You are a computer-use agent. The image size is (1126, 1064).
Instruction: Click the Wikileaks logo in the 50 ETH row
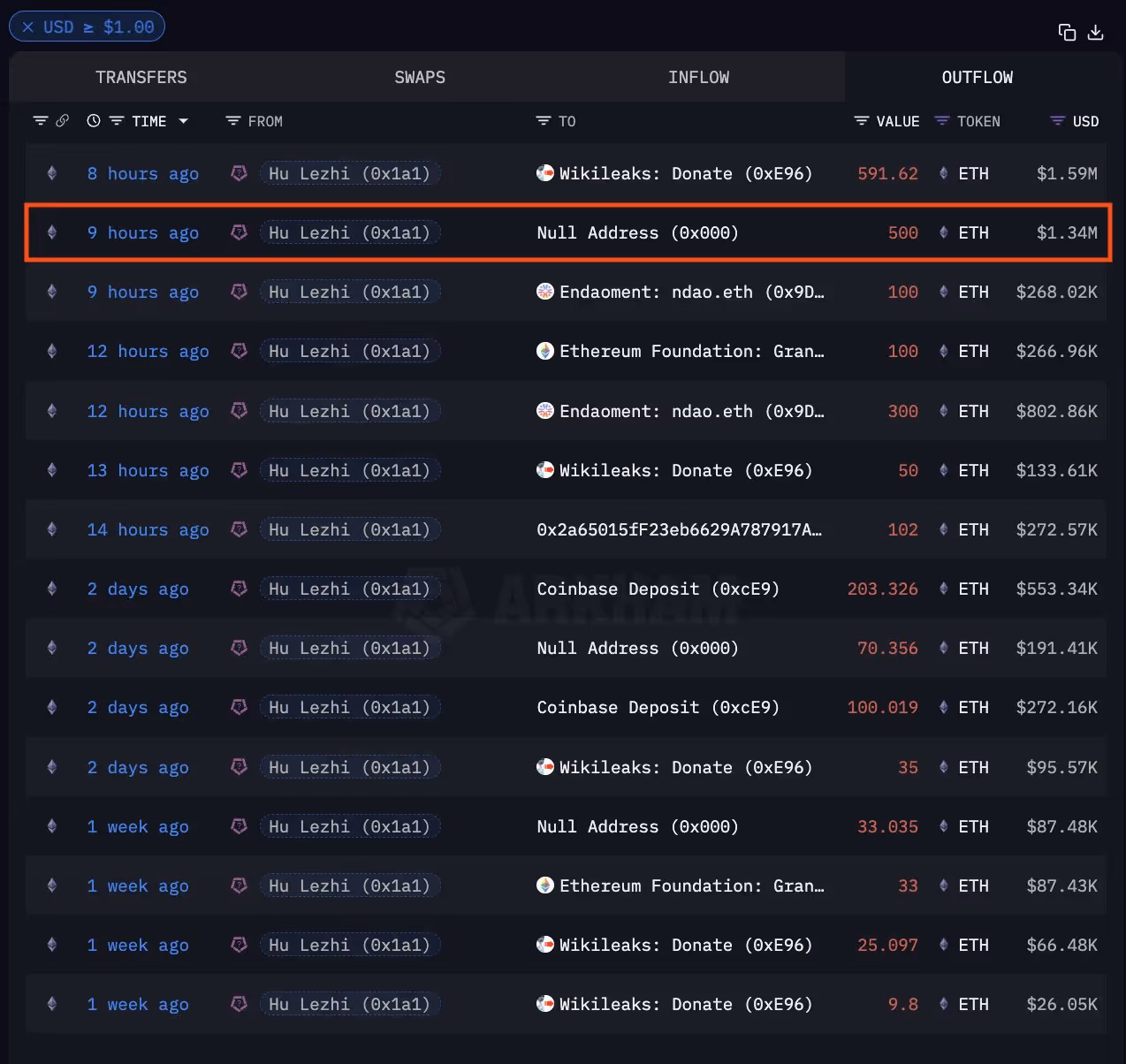(545, 470)
